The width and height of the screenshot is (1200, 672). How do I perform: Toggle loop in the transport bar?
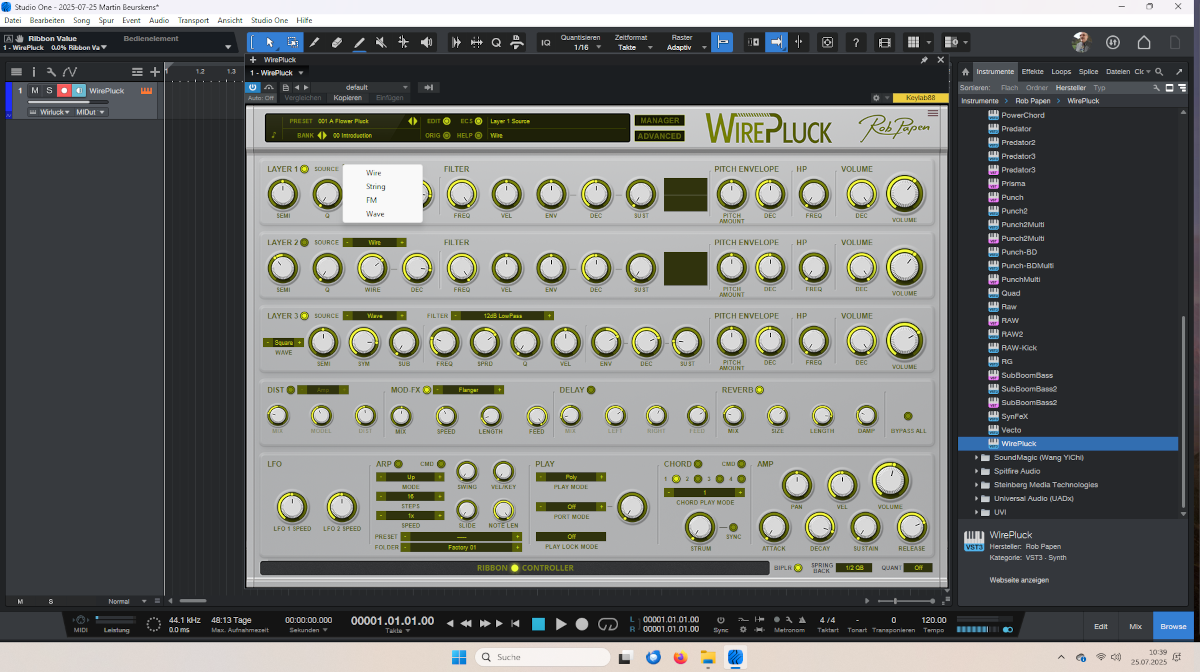[x=608, y=624]
